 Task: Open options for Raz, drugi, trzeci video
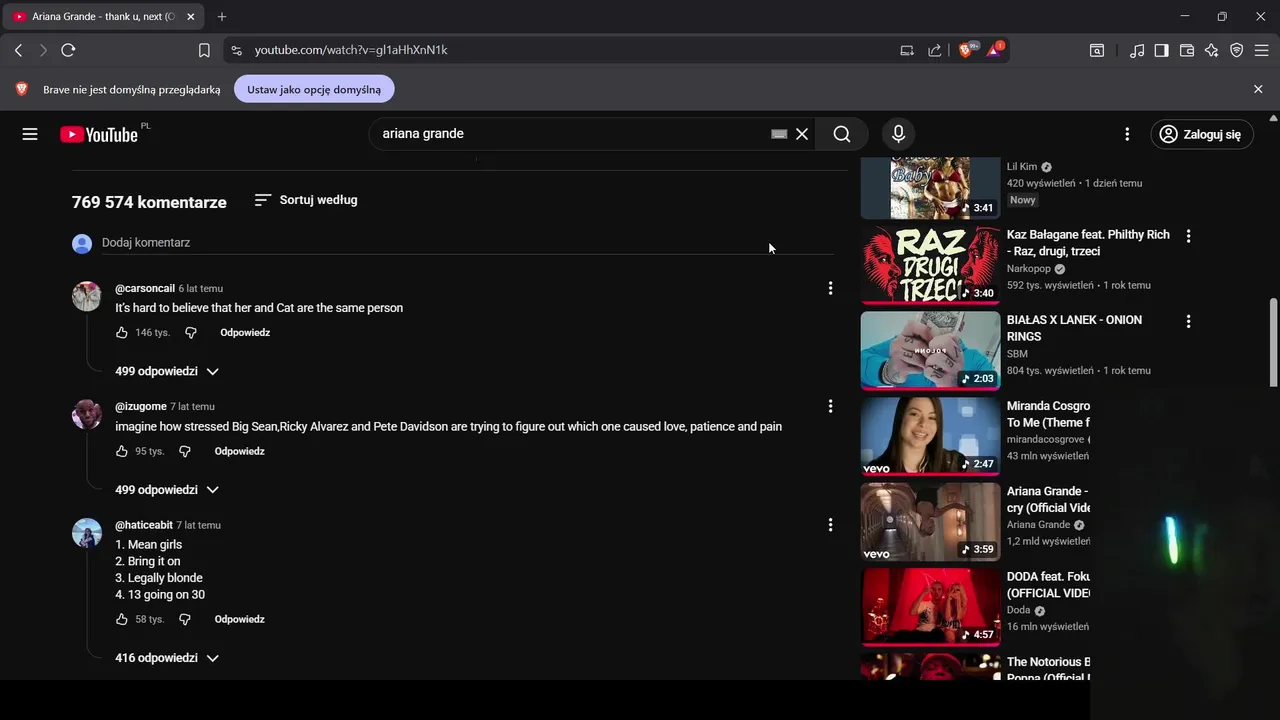[1188, 236]
